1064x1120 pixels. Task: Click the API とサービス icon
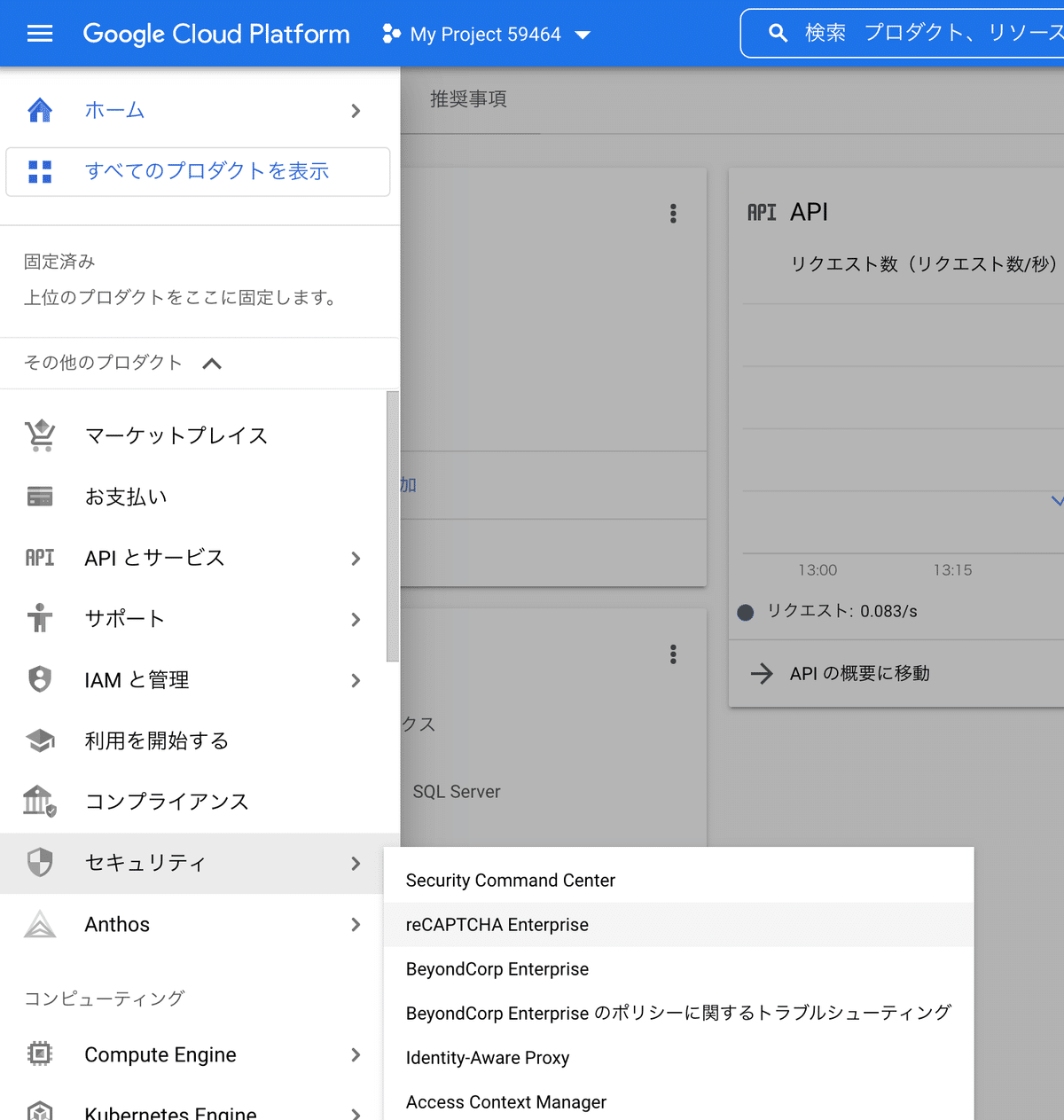pos(40,558)
